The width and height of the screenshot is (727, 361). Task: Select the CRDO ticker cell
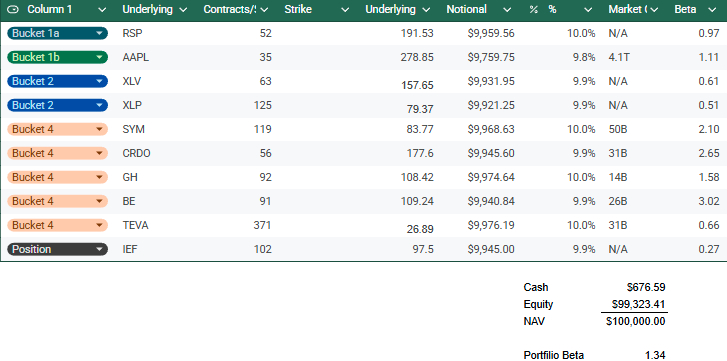pos(136,153)
